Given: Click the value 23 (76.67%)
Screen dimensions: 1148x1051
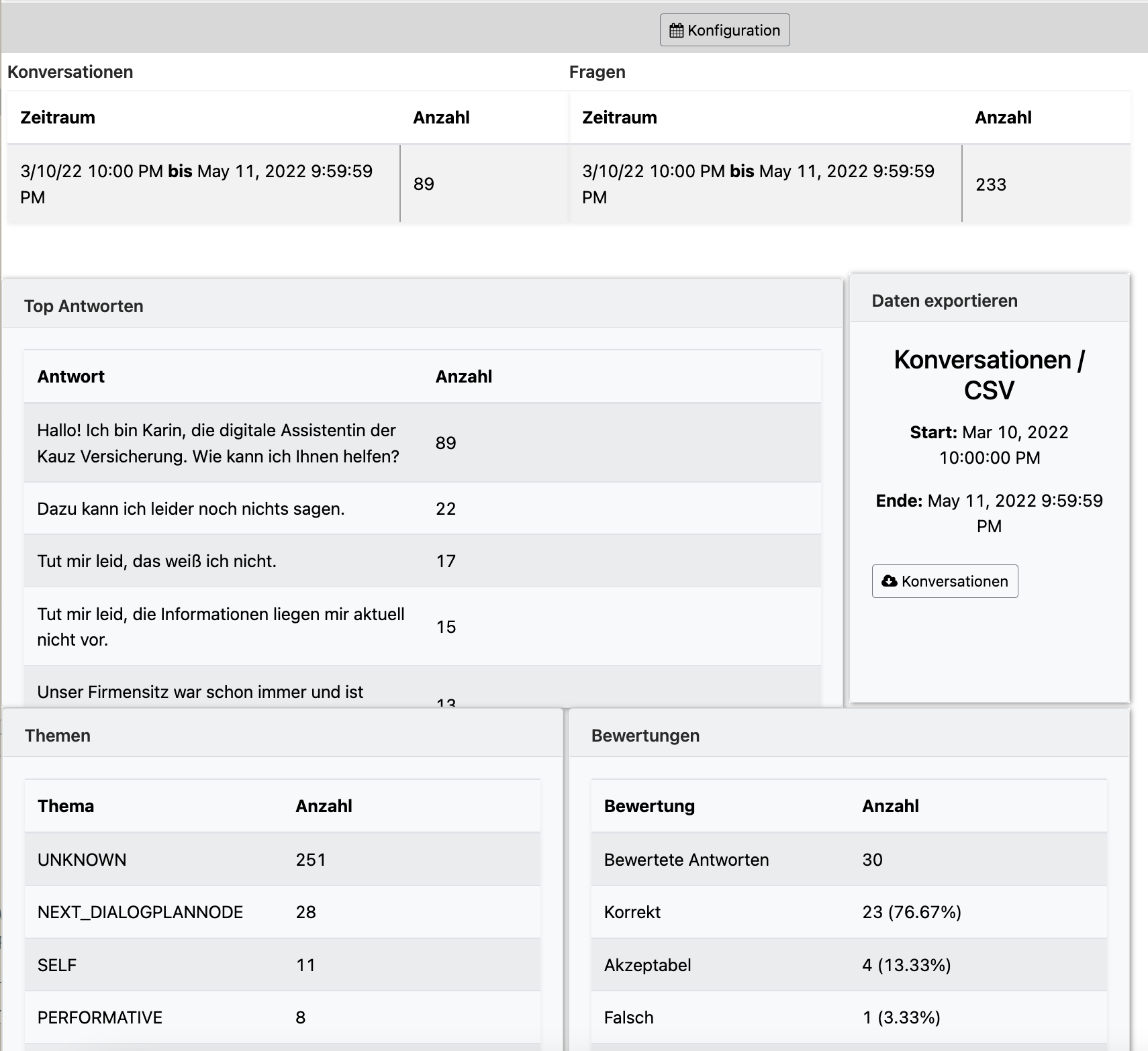Looking at the screenshot, I should coord(912,912).
